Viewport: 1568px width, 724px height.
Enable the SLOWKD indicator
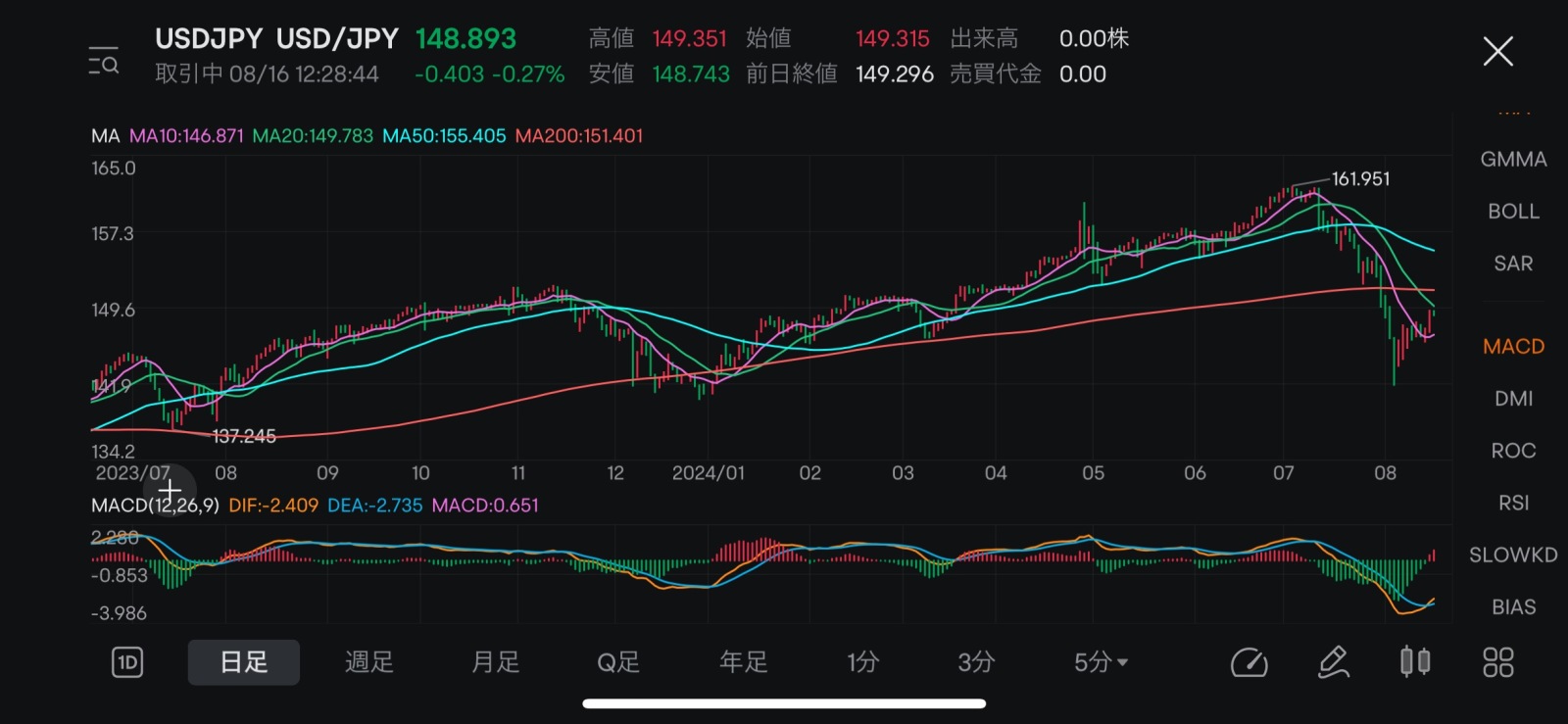point(1513,555)
